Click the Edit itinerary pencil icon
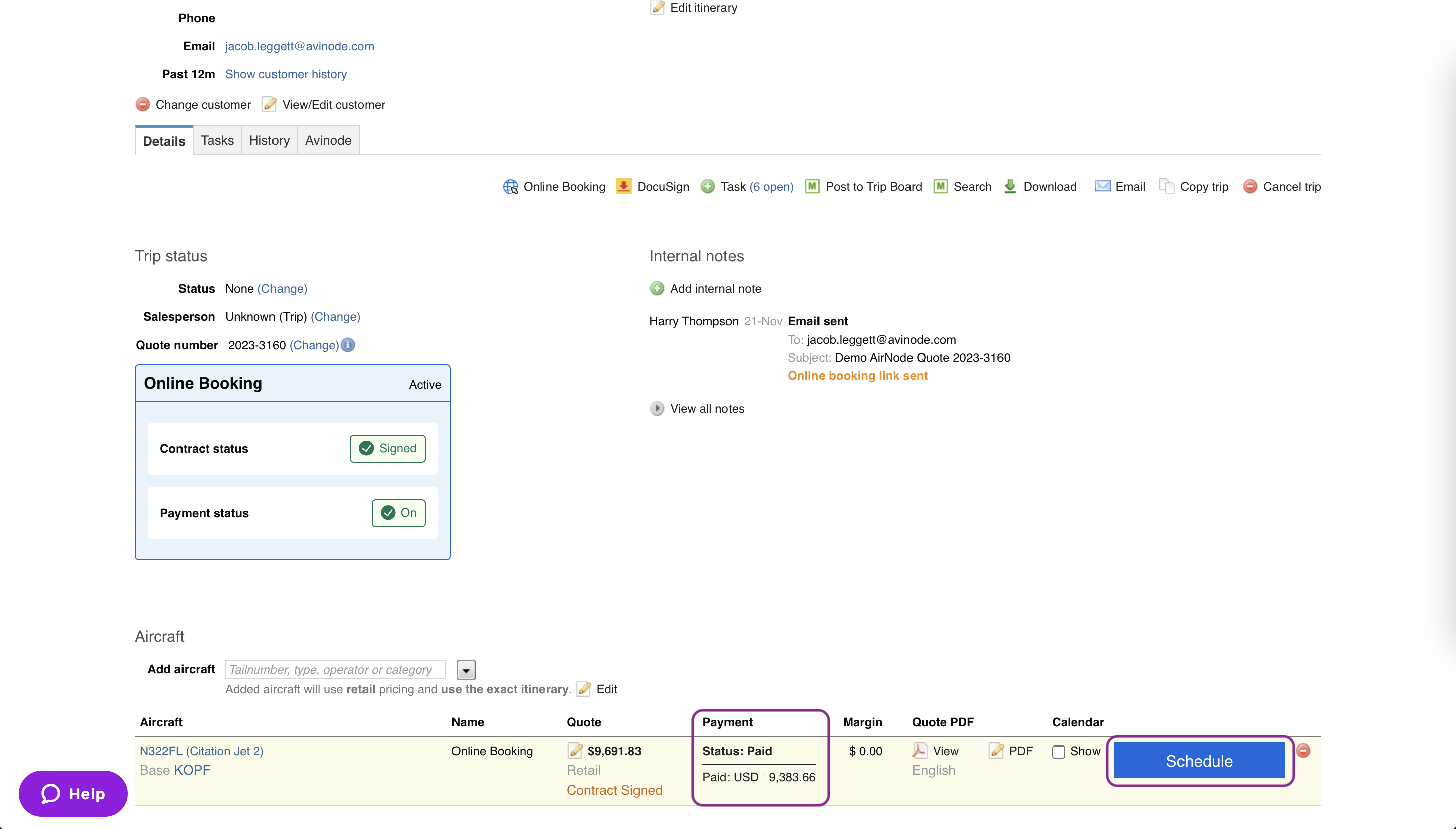The width and height of the screenshot is (1456, 829). pos(657,8)
